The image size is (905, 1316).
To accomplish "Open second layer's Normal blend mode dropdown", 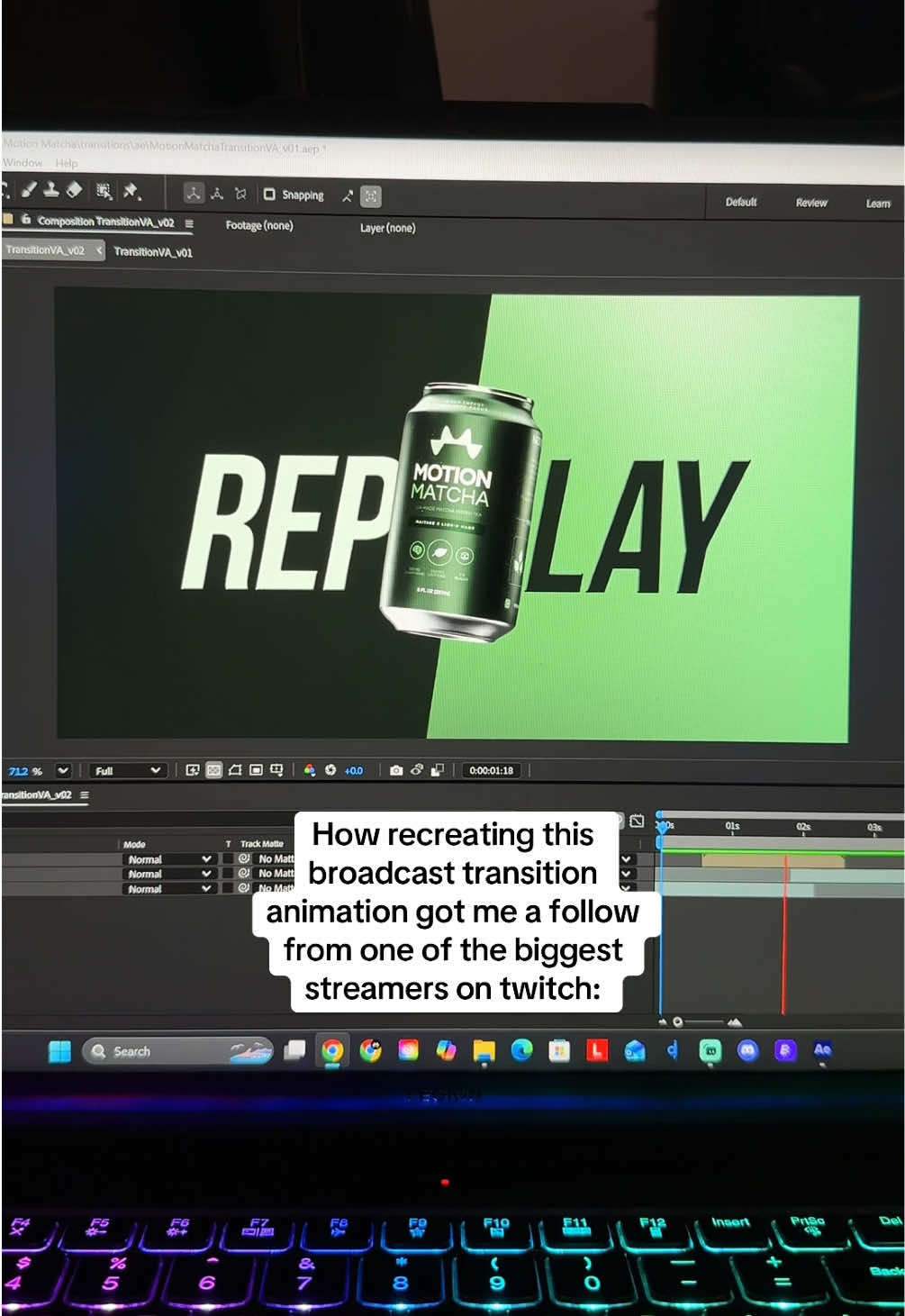I will 169,874.
